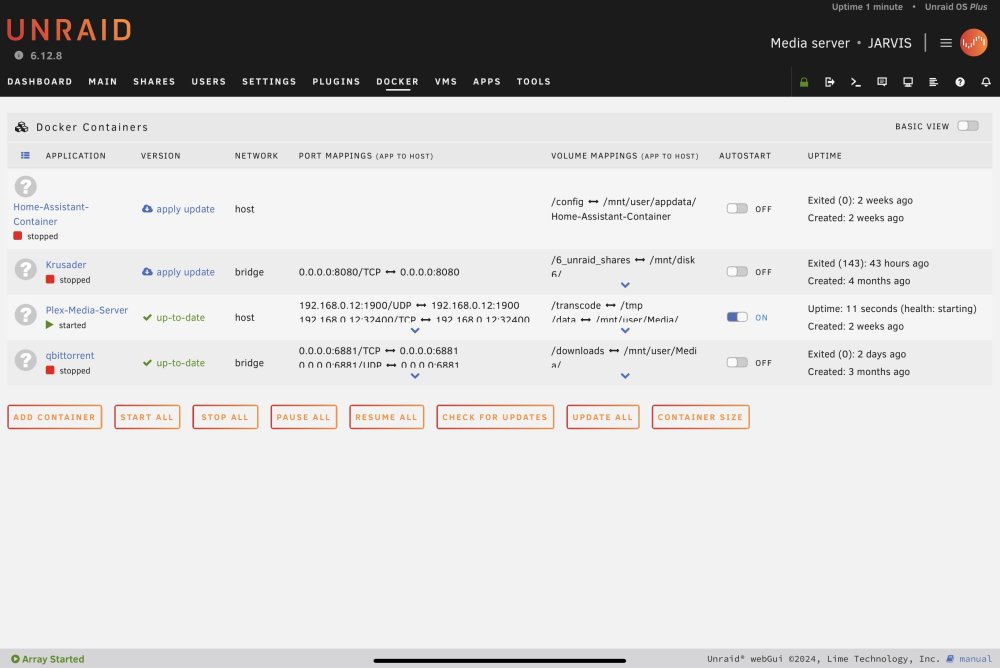Click the cloud update icon for Krusader
The image size is (1000, 668).
coord(147,272)
